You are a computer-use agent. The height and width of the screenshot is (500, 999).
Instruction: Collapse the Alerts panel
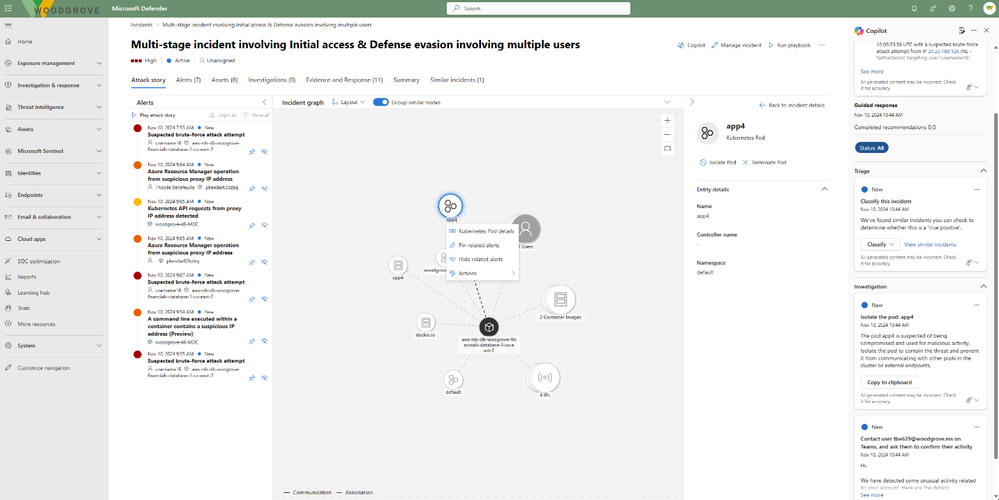coord(264,102)
